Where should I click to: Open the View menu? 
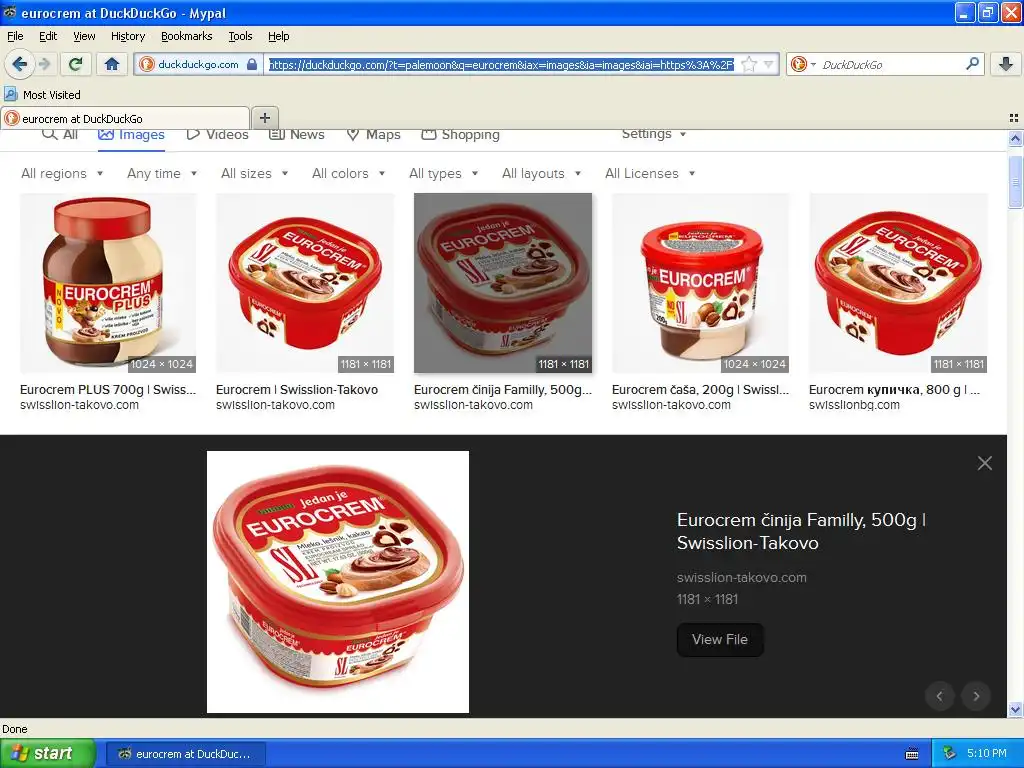[x=84, y=36]
